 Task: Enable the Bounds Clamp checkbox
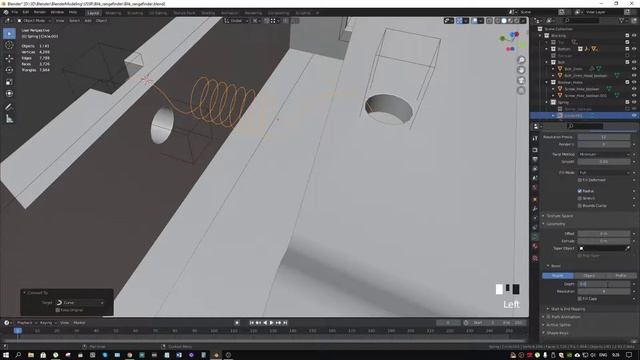click(580, 206)
